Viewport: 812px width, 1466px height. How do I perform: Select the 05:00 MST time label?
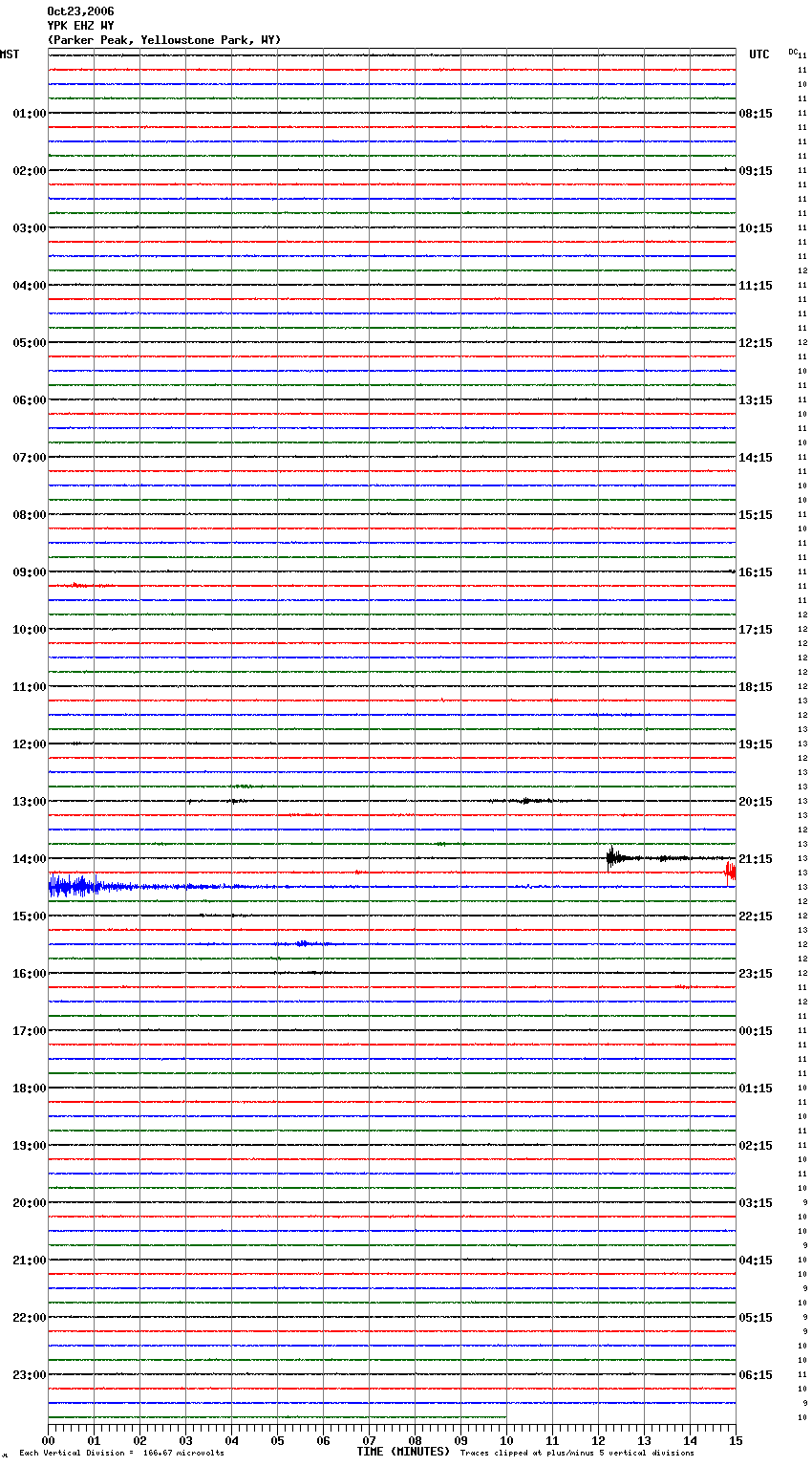click(x=30, y=343)
